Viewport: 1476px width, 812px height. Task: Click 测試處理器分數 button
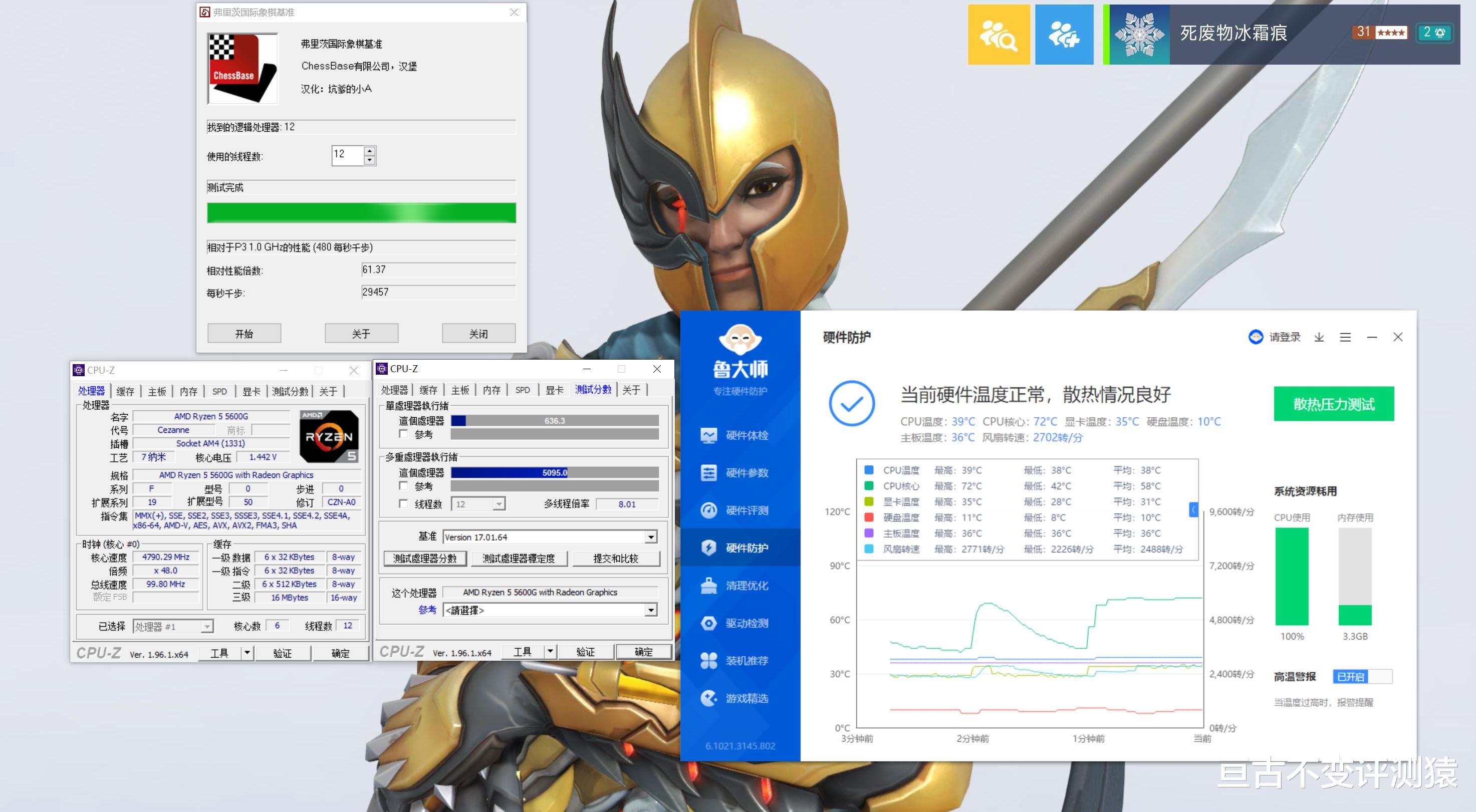(x=425, y=559)
